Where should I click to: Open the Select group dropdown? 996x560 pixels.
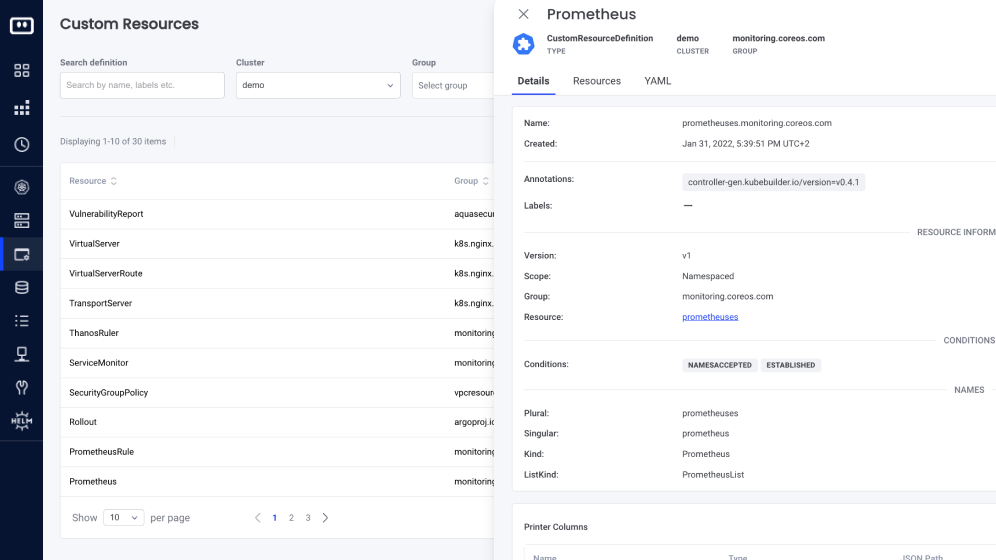click(453, 85)
